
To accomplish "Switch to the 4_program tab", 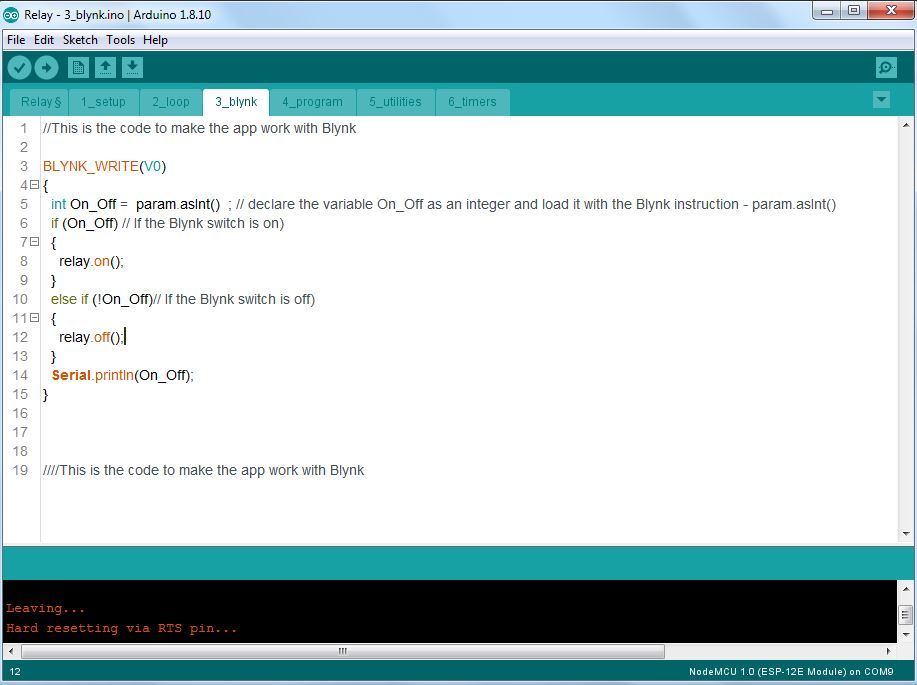I will [312, 102].
